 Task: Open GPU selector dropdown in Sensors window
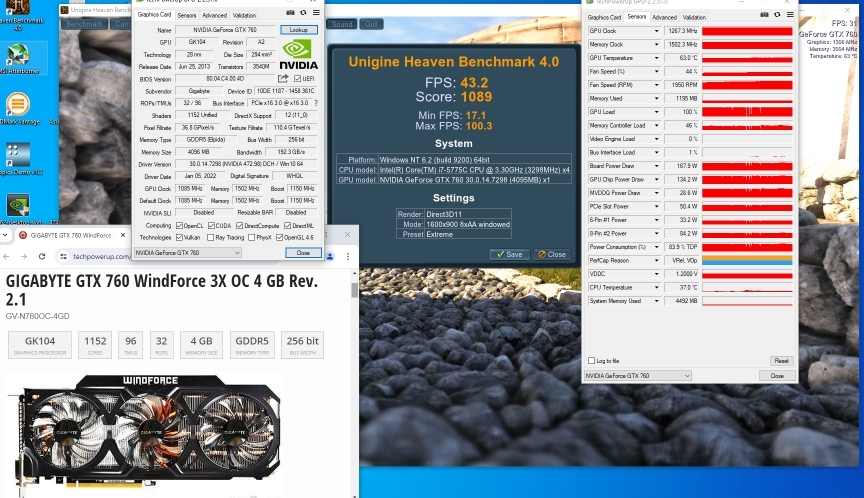pyautogui.click(x=638, y=376)
